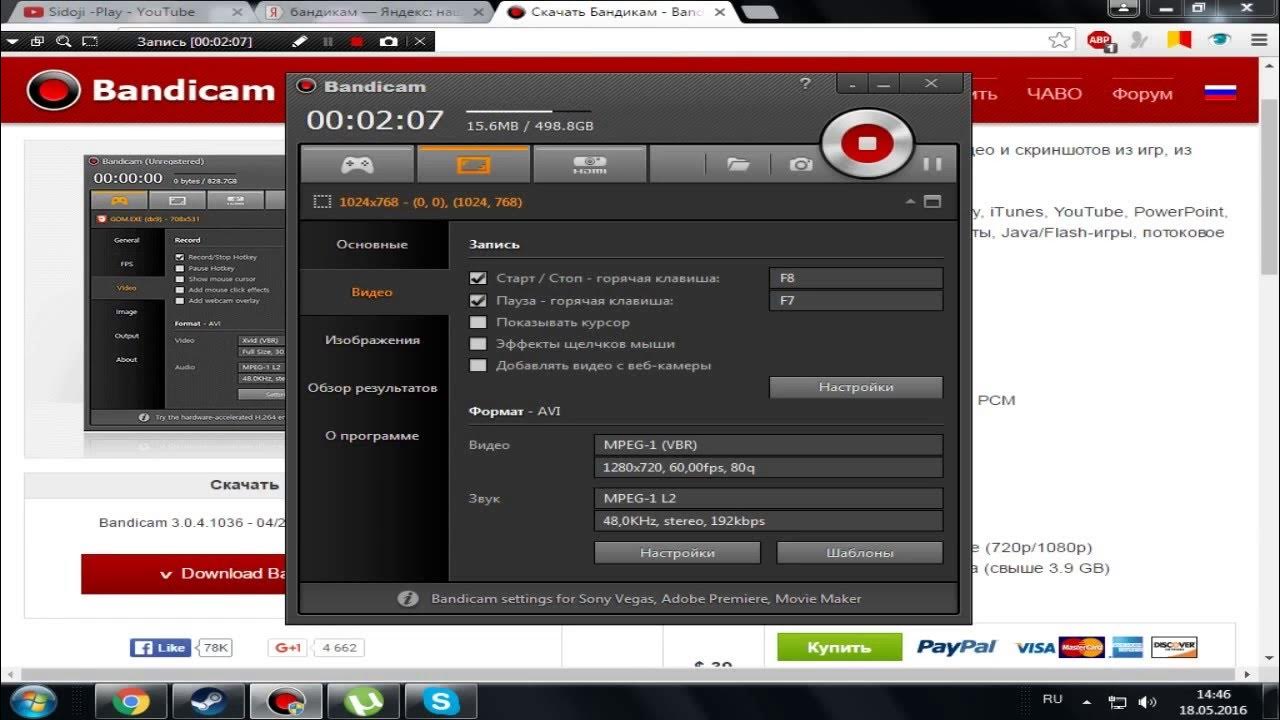Click the G+1 button
Viewport: 1280px width, 720px height.
pos(287,648)
